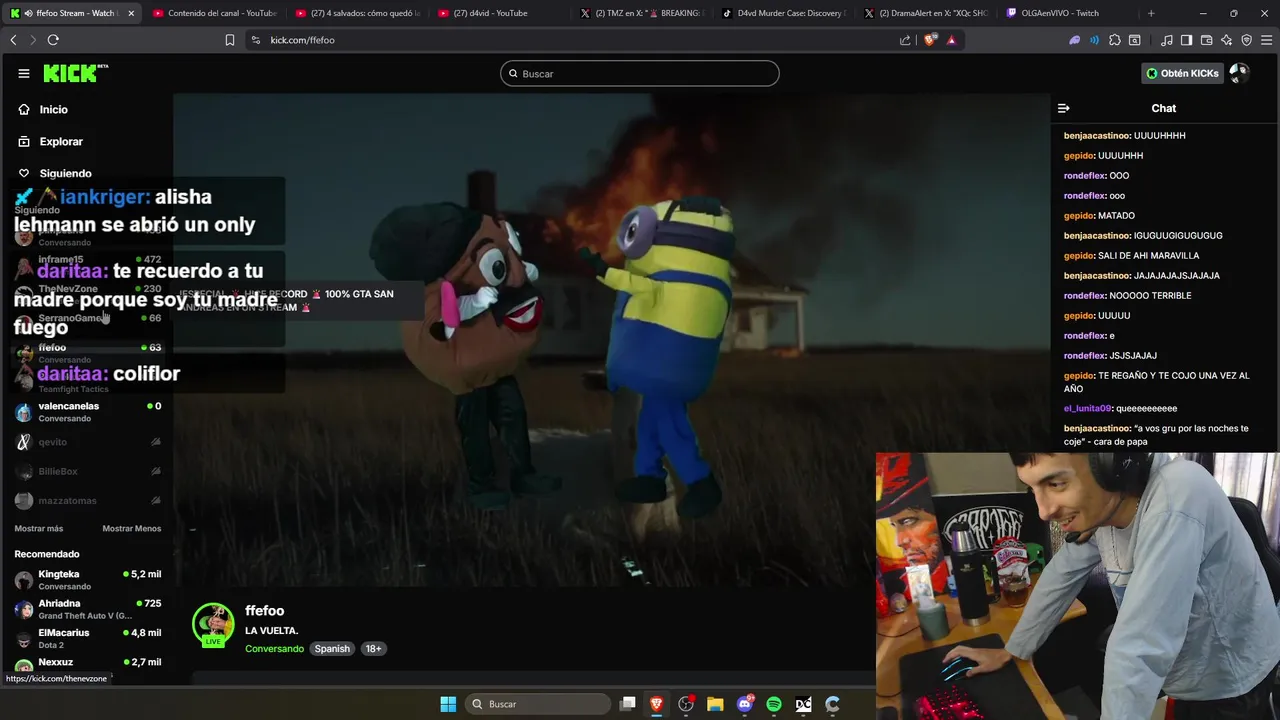Click Mostrar más in the sidebar
1280x720 pixels.
tap(39, 528)
